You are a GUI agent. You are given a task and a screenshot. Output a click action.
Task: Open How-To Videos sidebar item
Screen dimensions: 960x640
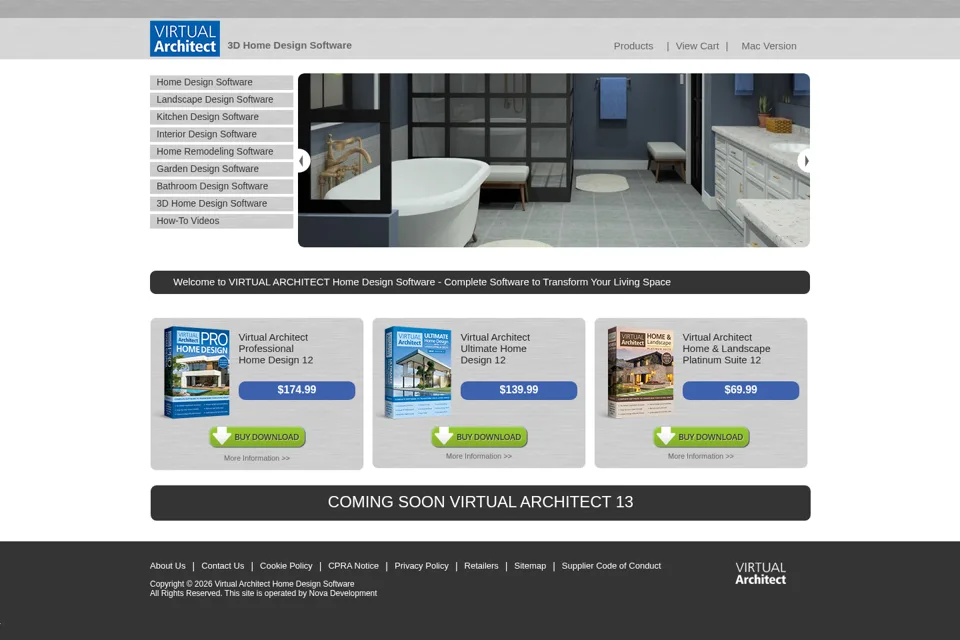click(x=222, y=220)
